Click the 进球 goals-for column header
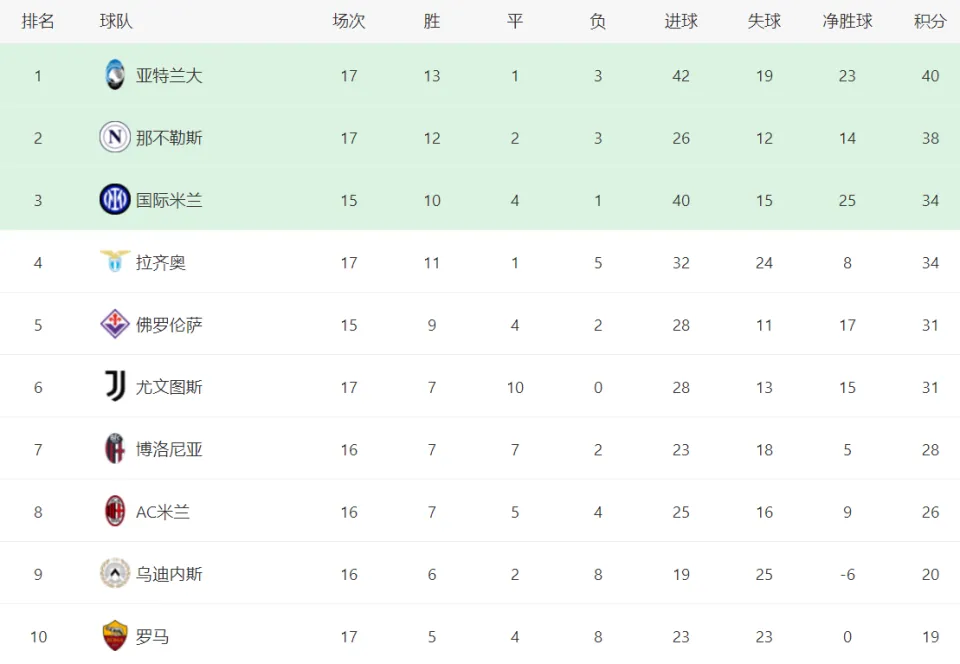The image size is (960, 664). [681, 21]
